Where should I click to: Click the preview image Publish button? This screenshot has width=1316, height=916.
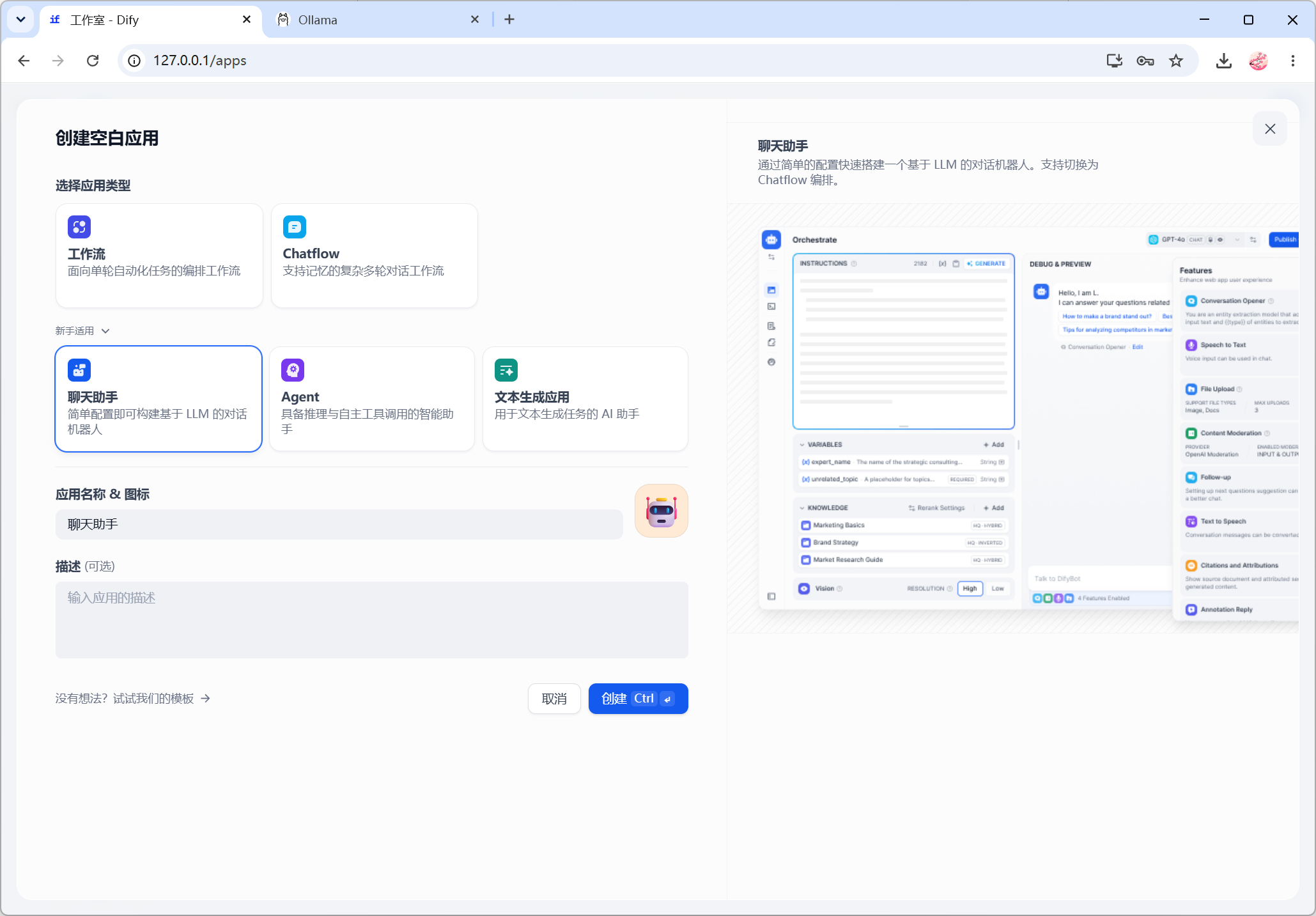coord(1284,240)
